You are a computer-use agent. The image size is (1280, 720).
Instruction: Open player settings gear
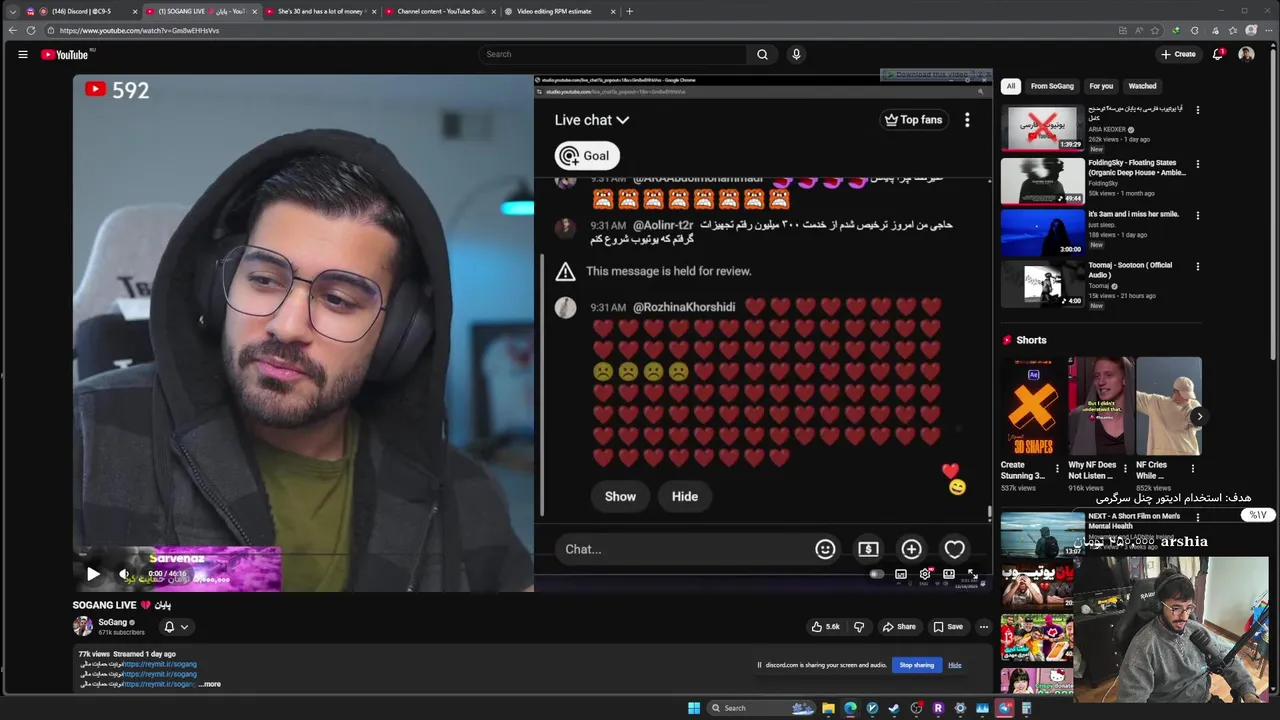pyautogui.click(x=925, y=574)
